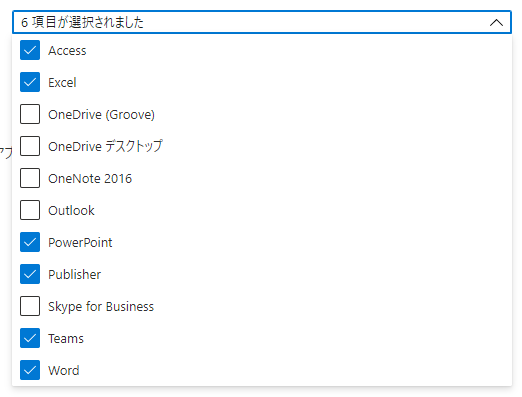This screenshot has height=397, width=522.
Task: Click the Outlook label text
Action: point(71,211)
